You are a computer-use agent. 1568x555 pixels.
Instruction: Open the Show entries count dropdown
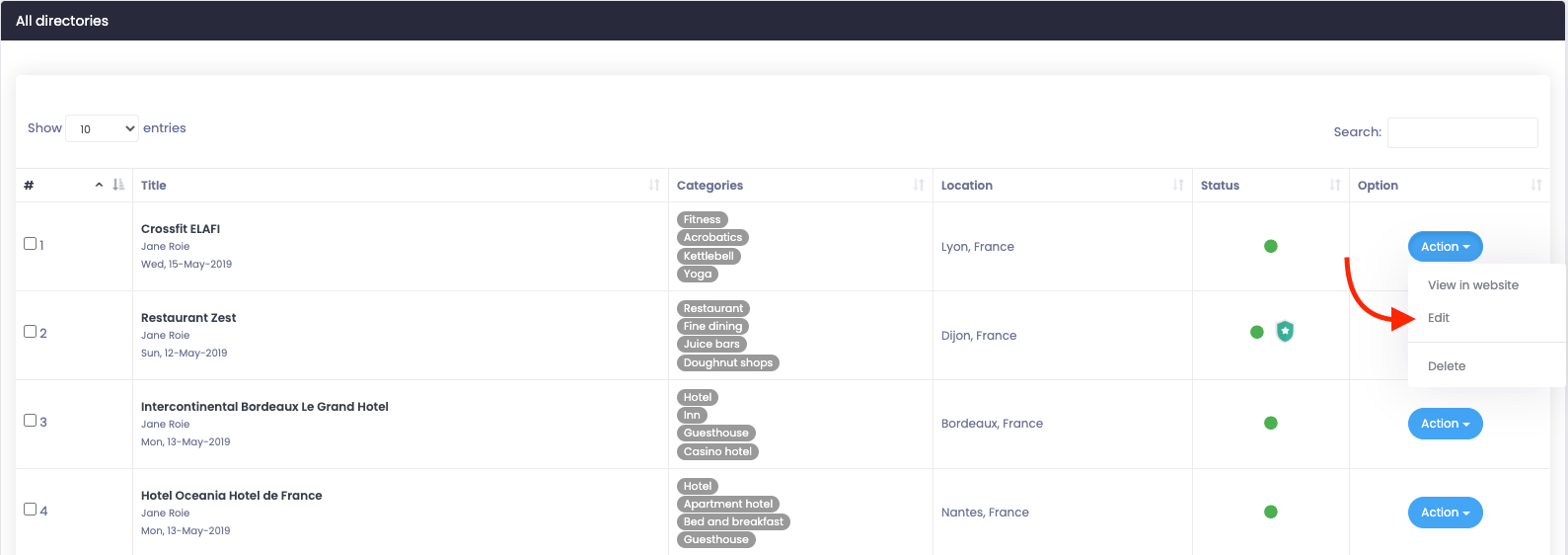coord(103,128)
